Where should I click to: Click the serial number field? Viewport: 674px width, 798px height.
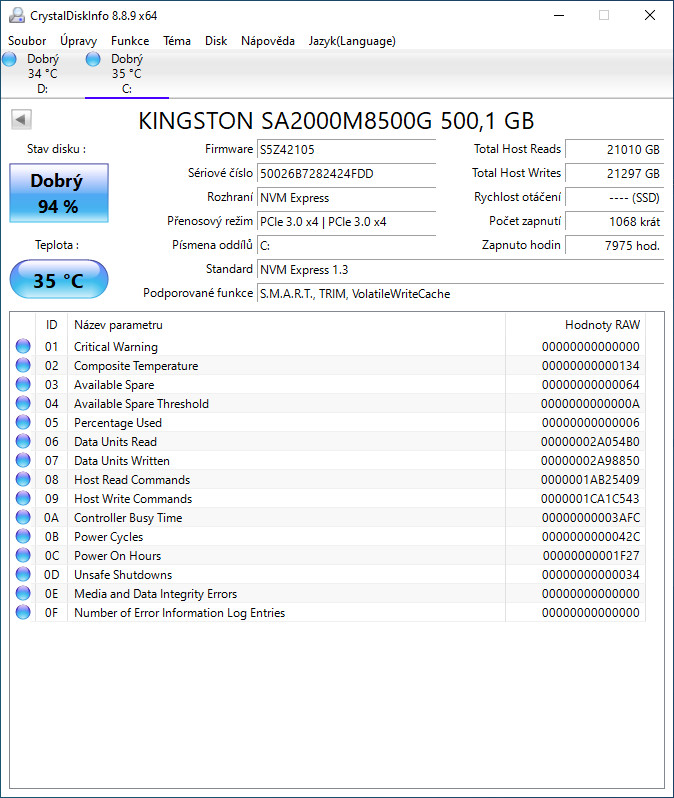point(346,173)
